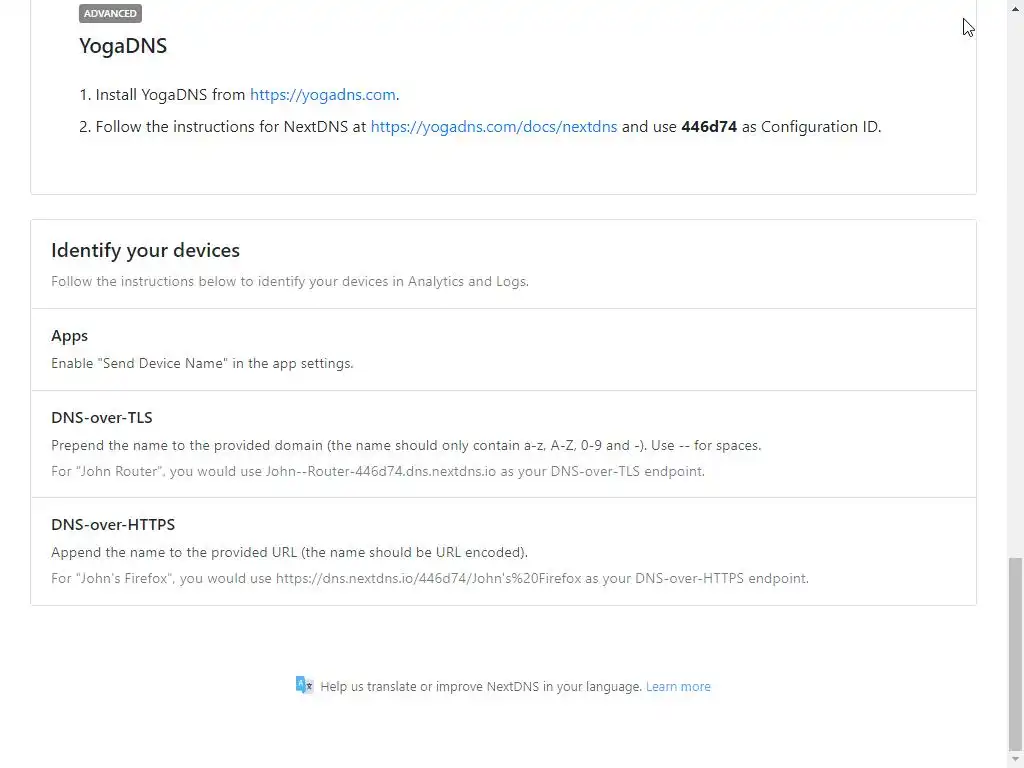Screen dimensions: 1024x768
Task: Click the ADVANCED badge above YogaDNS
Action: point(110,14)
